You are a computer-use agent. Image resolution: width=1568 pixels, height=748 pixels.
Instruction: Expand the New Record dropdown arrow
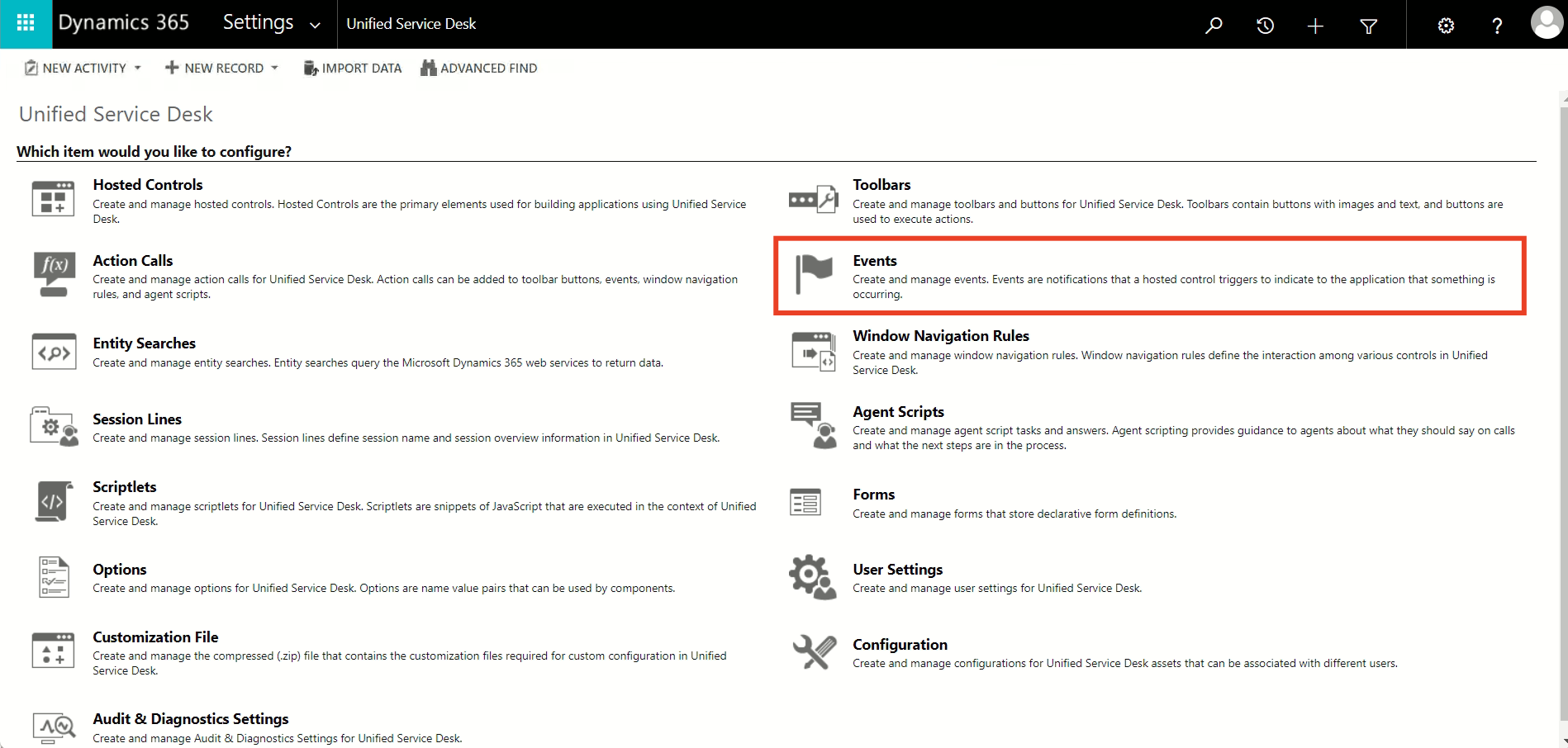click(274, 68)
